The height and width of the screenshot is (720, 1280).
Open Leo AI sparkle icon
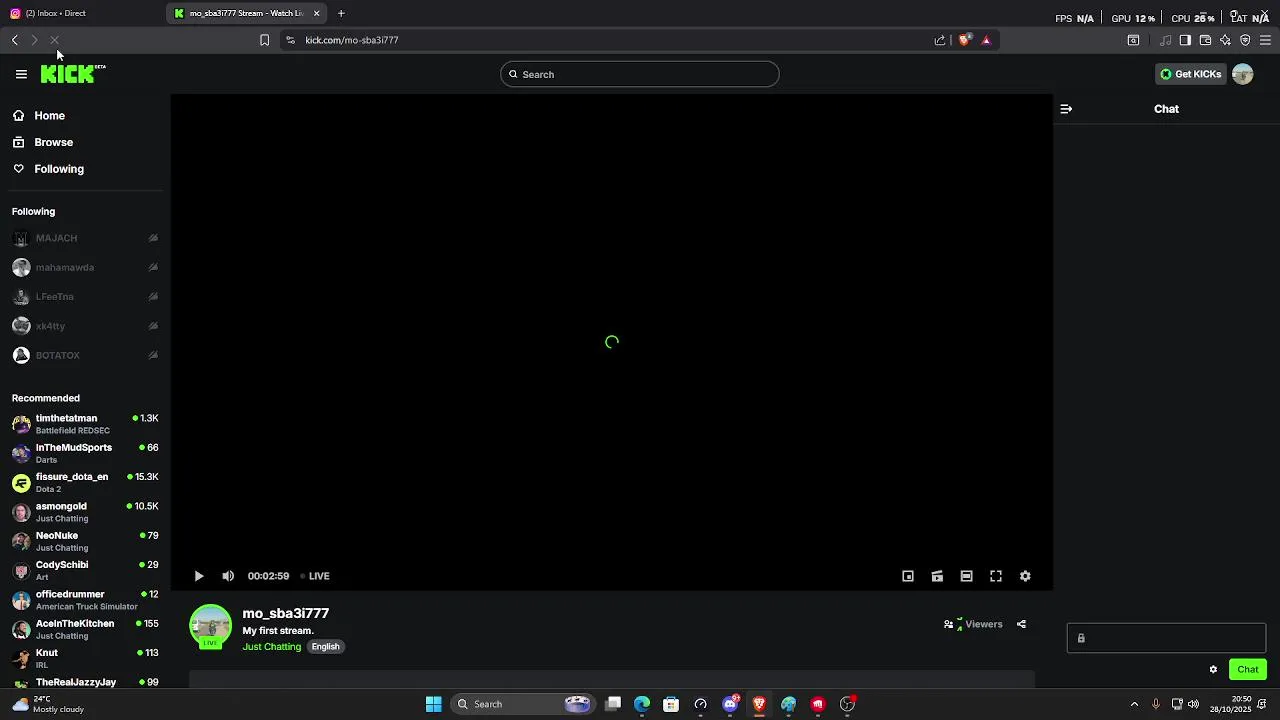pyautogui.click(x=1225, y=40)
